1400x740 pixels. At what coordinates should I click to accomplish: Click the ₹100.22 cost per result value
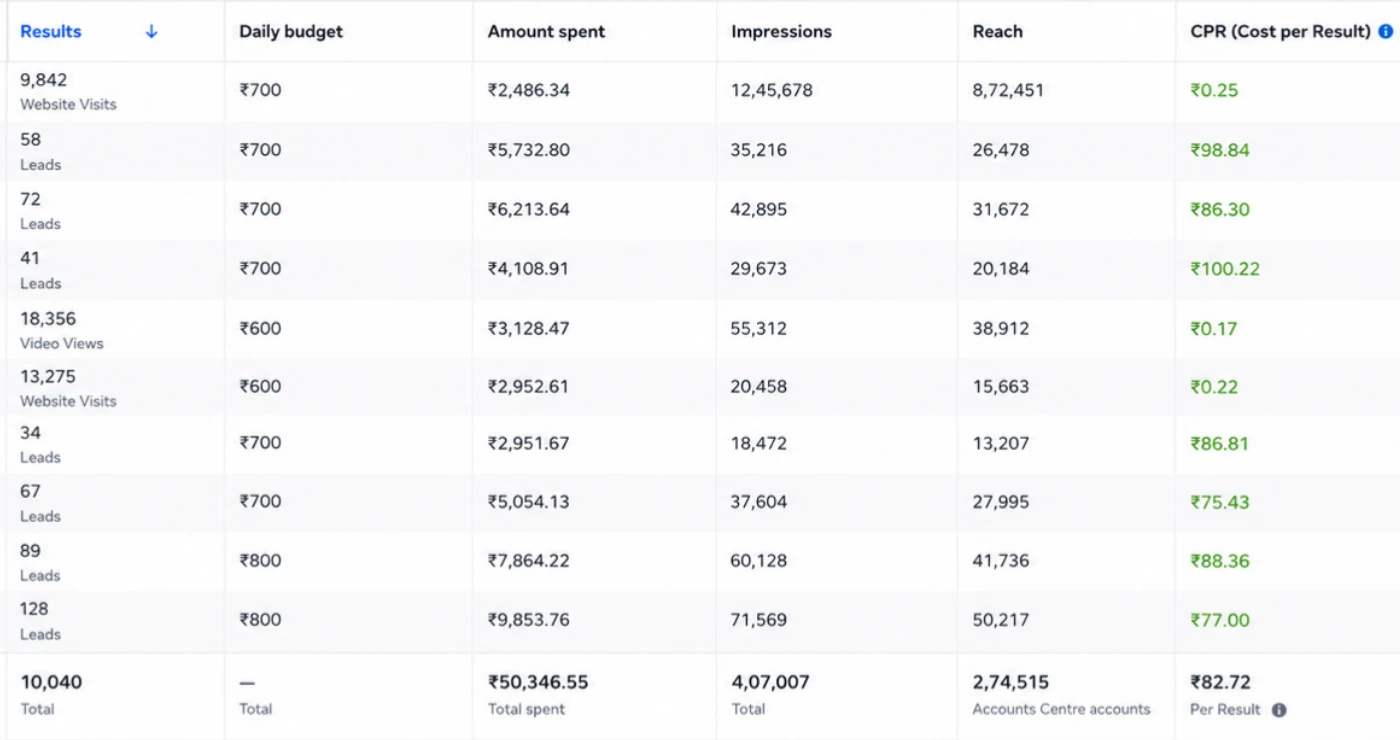click(1225, 269)
